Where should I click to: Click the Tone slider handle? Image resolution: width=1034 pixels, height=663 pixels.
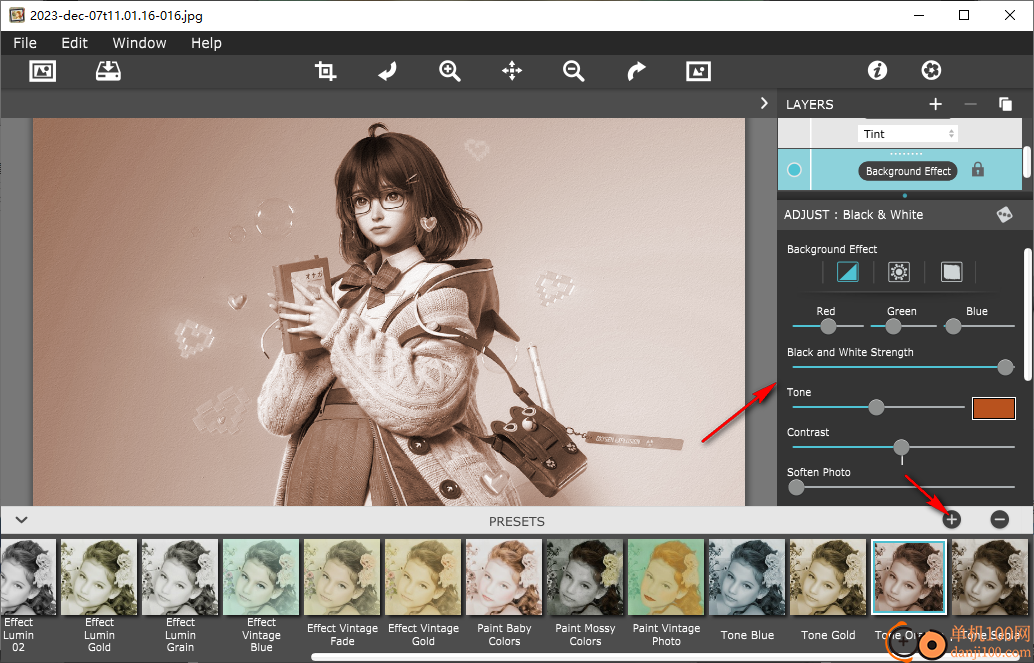(876, 407)
